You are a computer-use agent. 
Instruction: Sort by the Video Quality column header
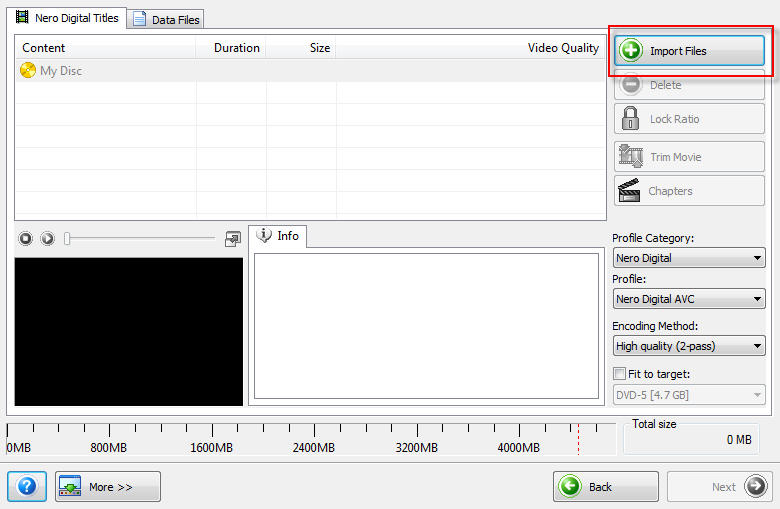(471, 48)
